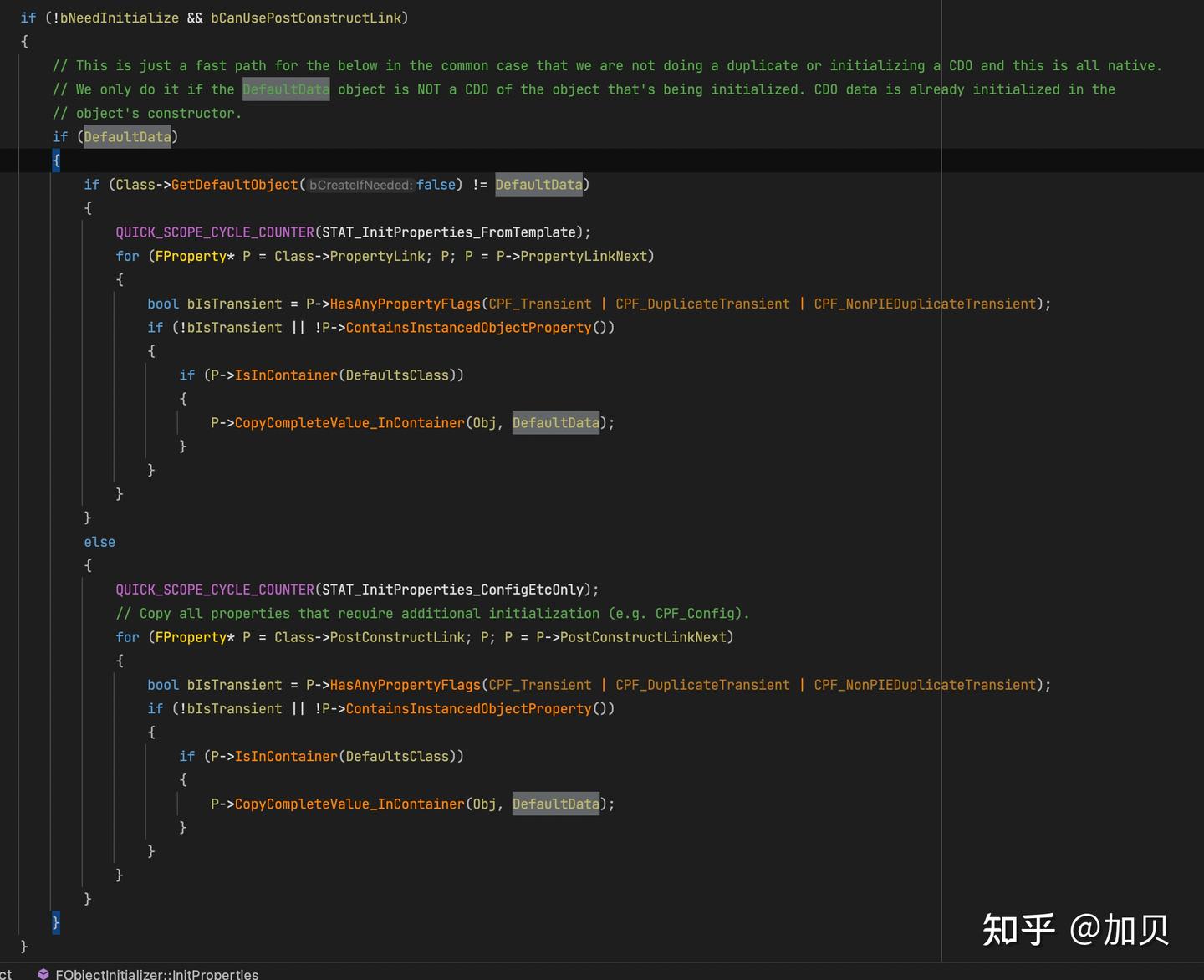Click the highlighted DefaultData word in the comment

pos(286,89)
